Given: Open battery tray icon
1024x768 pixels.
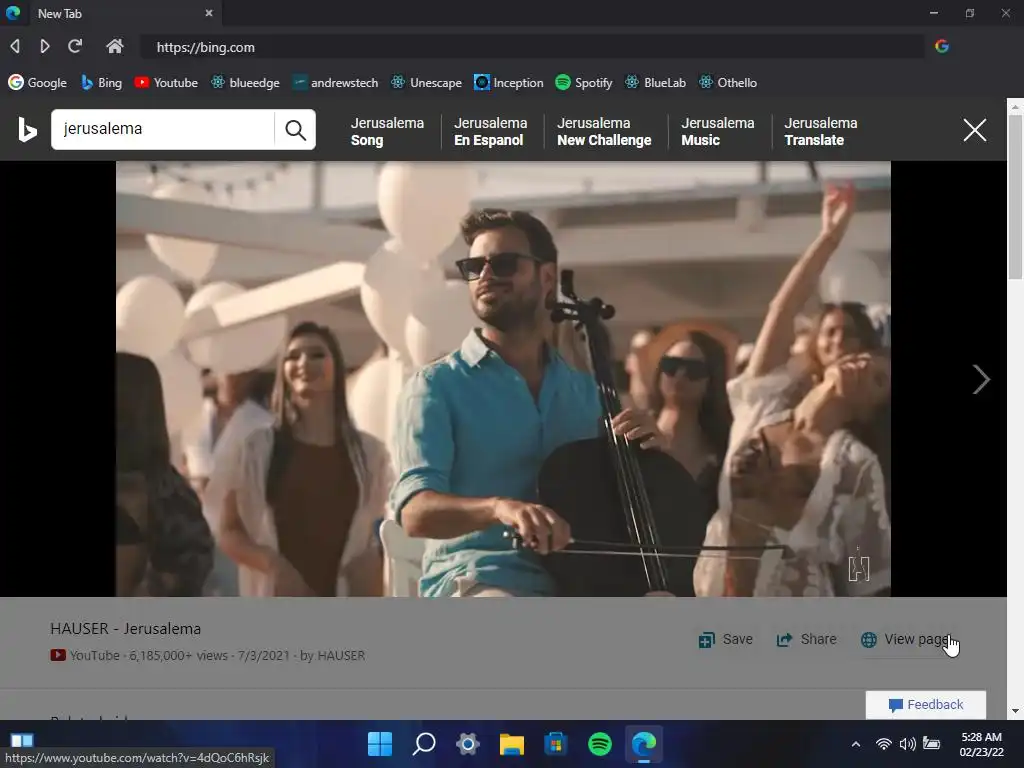Looking at the screenshot, I should pos(931,744).
